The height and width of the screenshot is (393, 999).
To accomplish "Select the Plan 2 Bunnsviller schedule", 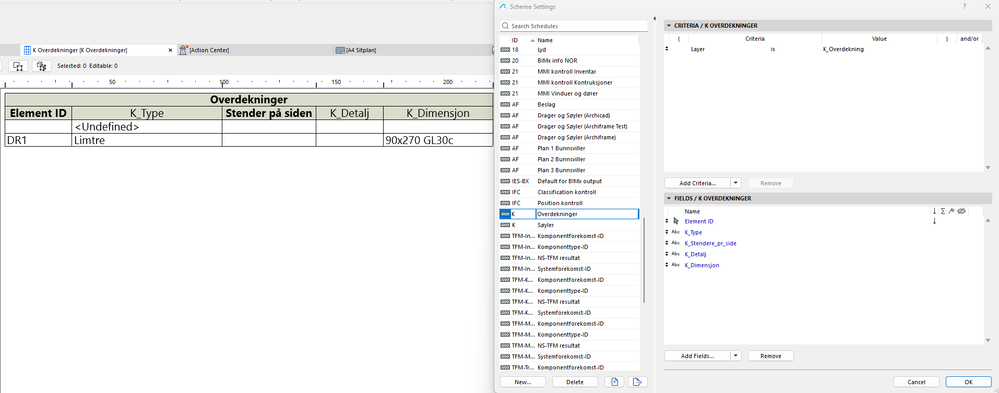I will coord(569,159).
